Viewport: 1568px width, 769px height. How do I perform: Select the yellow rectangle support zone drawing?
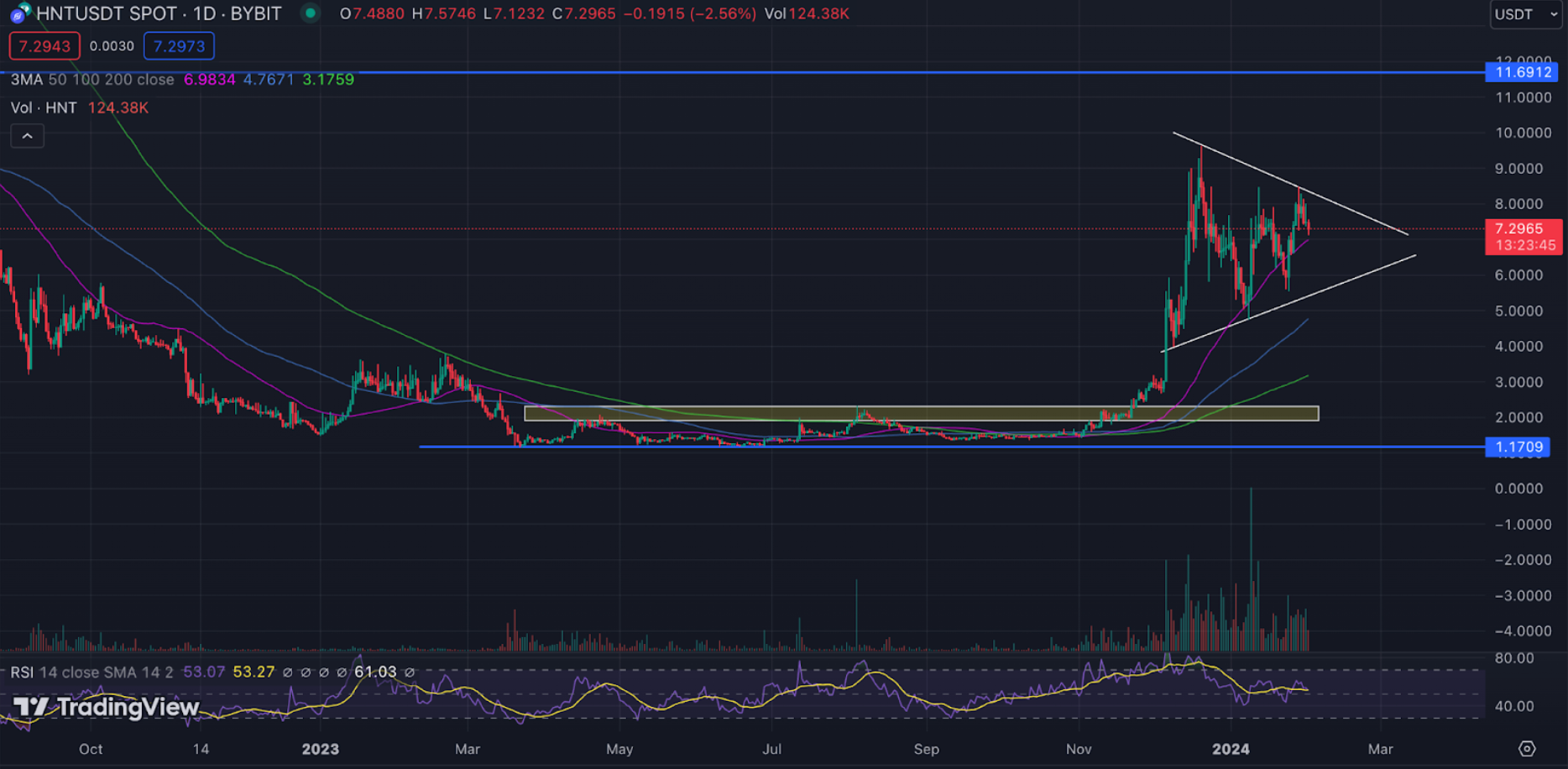[921, 413]
